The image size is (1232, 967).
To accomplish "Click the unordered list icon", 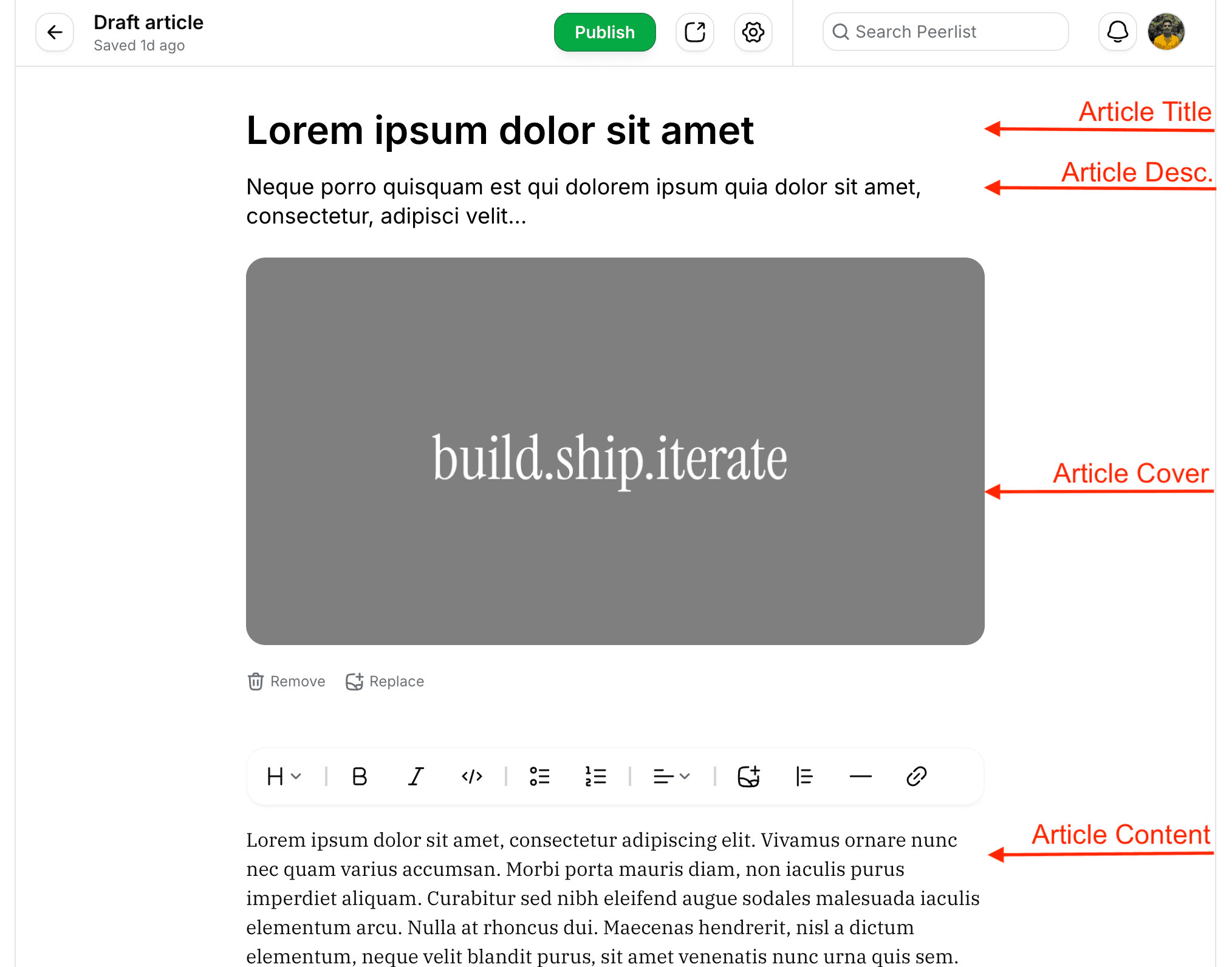I will click(540, 775).
